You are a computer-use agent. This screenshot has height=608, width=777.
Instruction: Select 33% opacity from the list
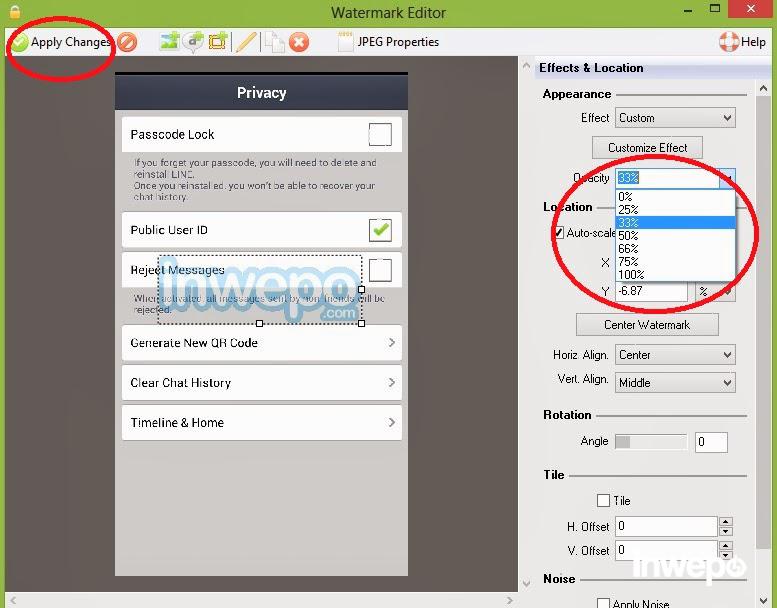(x=675, y=222)
